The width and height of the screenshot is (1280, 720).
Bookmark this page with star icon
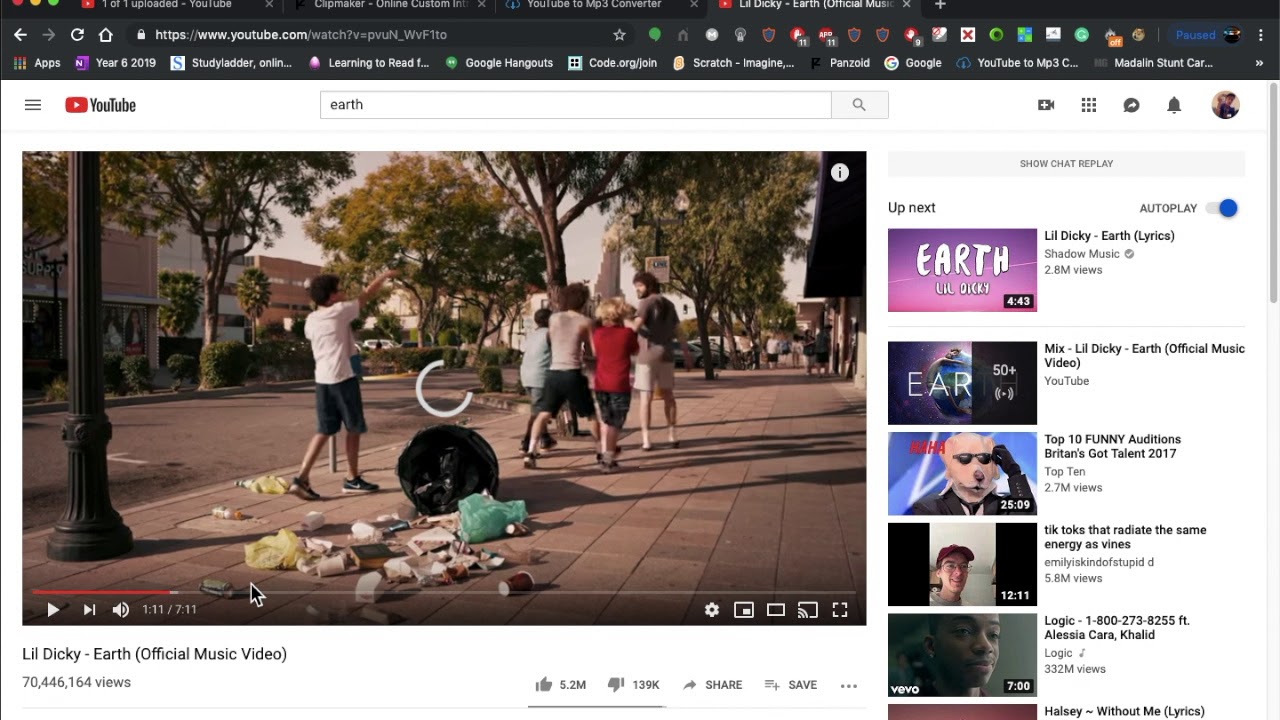tap(619, 35)
